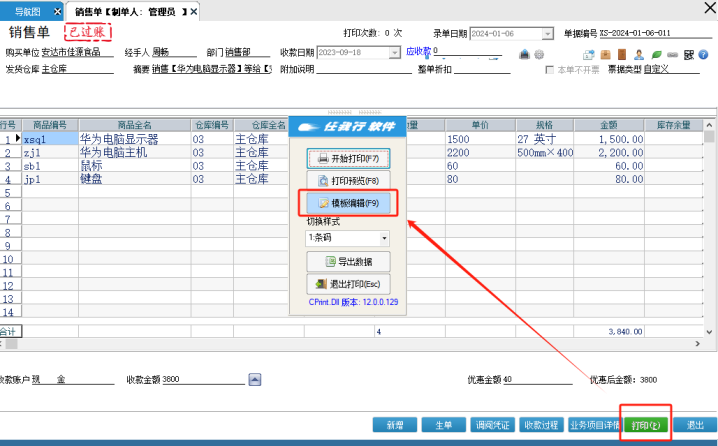Screen dimensions: 718x446
Task: Click the 新增 button at the bottom
Action: click(395, 425)
